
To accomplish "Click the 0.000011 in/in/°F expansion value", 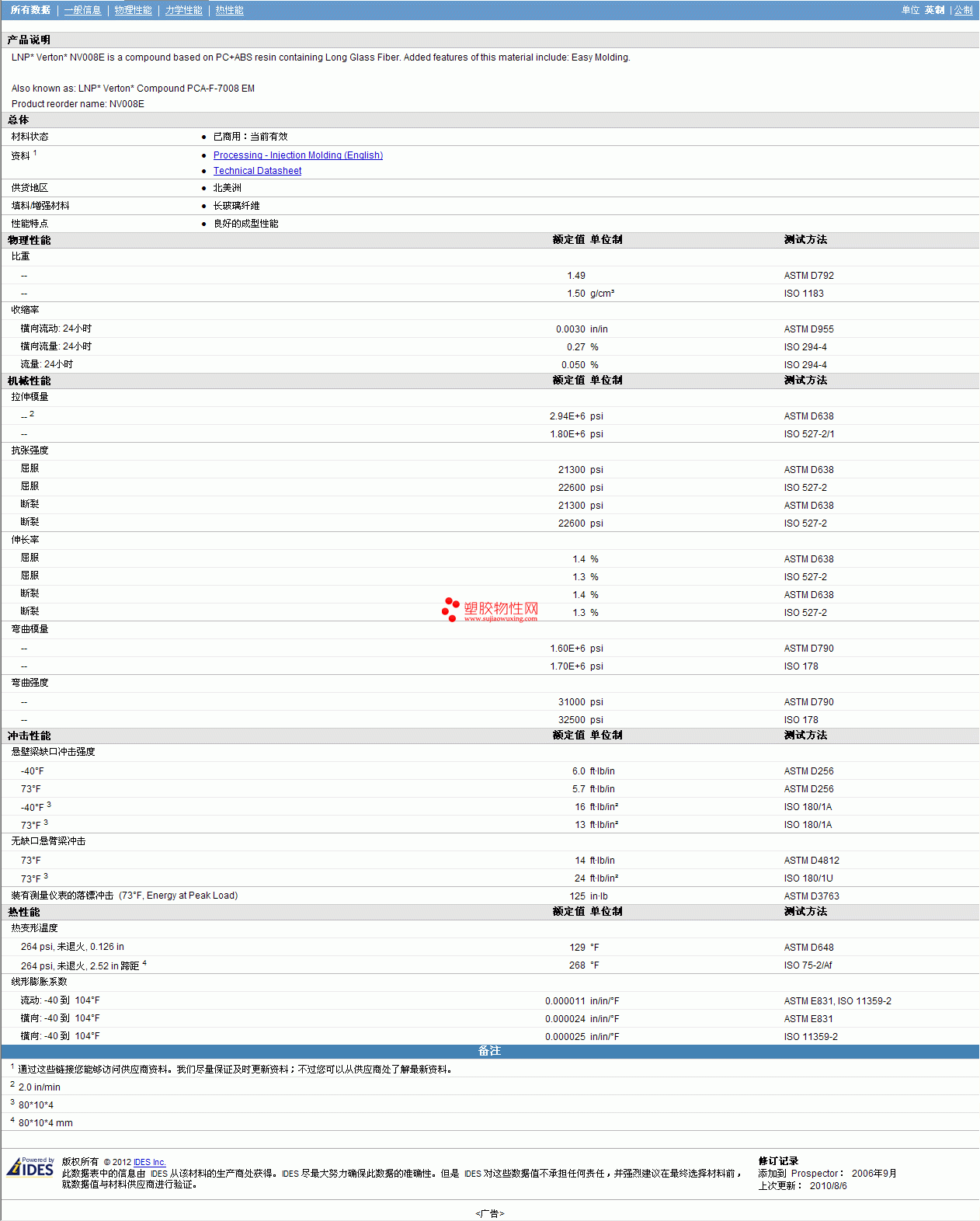I will (582, 1001).
